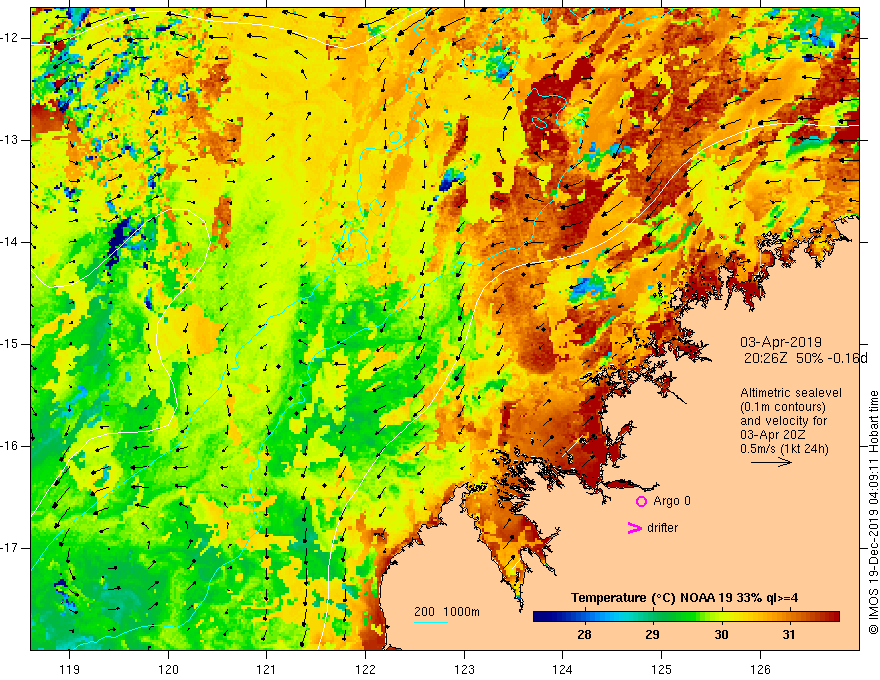Click the longitude label 124
The width and height of the screenshot is (880, 680).
point(562,669)
